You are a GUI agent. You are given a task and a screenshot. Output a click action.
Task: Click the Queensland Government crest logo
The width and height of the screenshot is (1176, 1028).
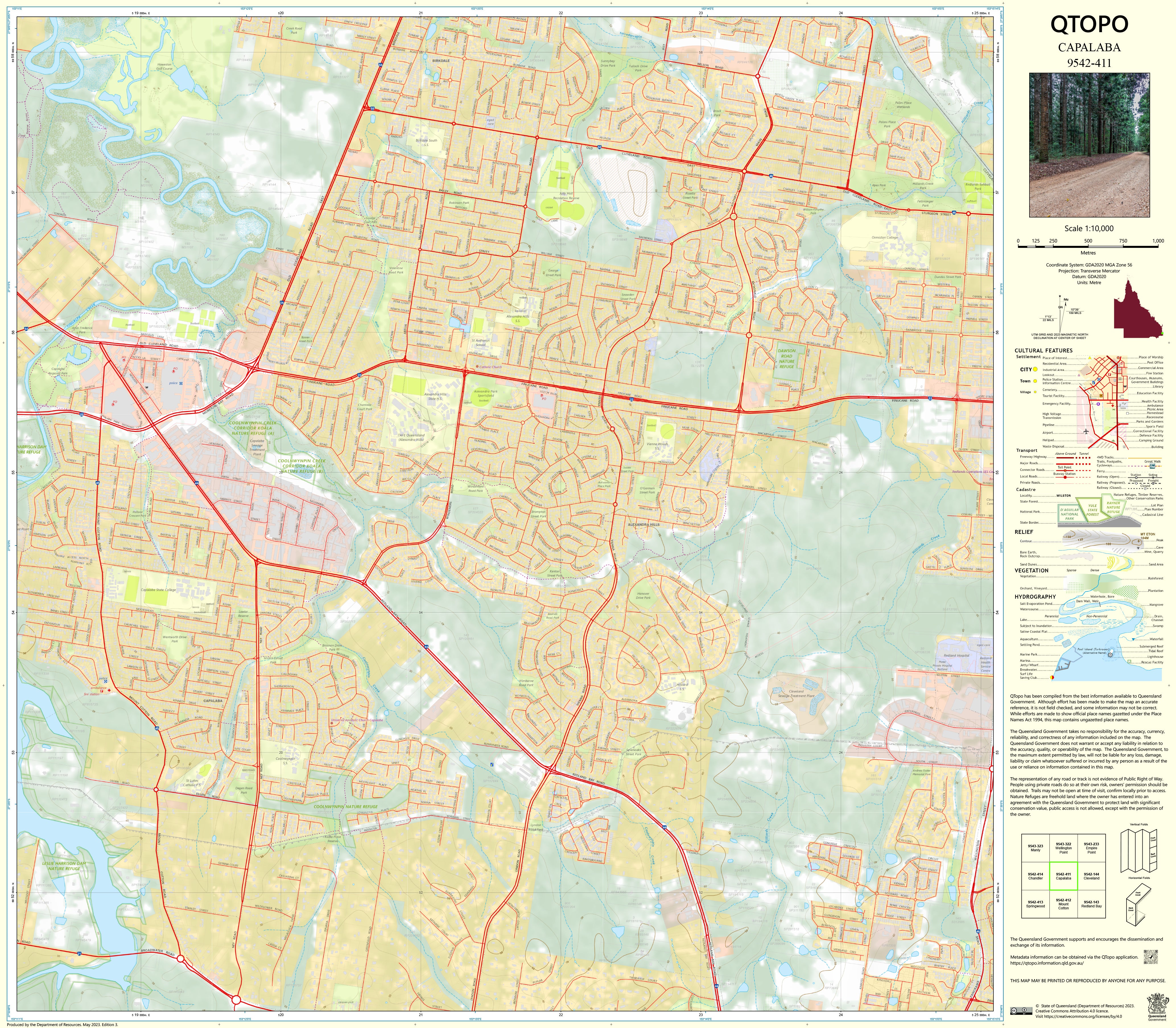(1158, 1004)
